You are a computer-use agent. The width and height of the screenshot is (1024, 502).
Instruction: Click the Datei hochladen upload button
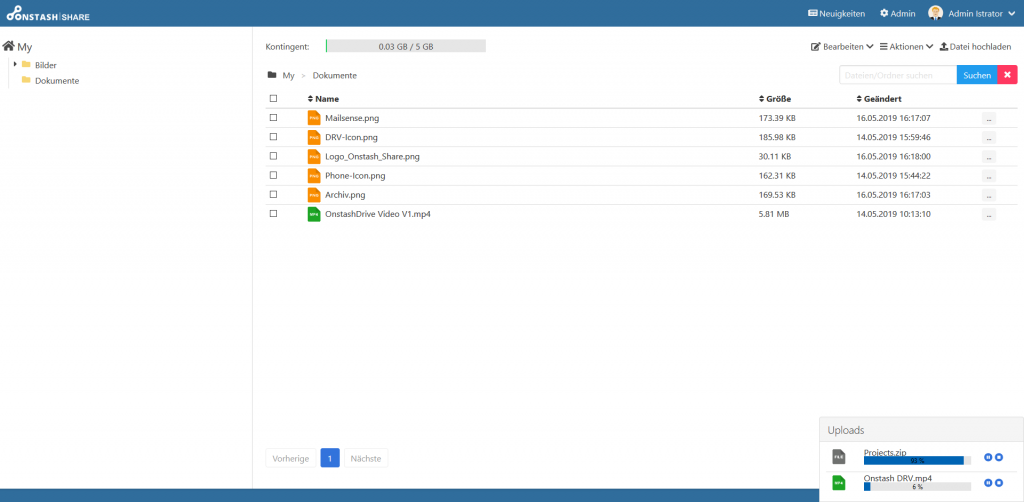975,47
